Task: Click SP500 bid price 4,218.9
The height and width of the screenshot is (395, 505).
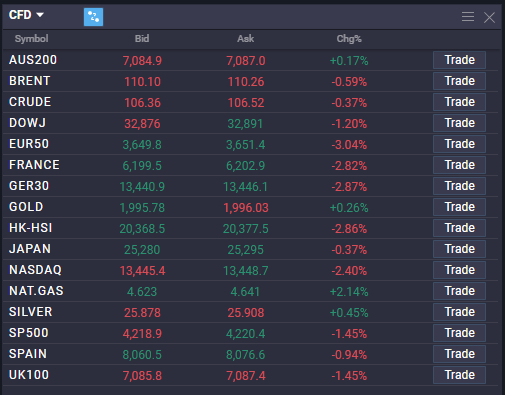Action: coord(142,334)
